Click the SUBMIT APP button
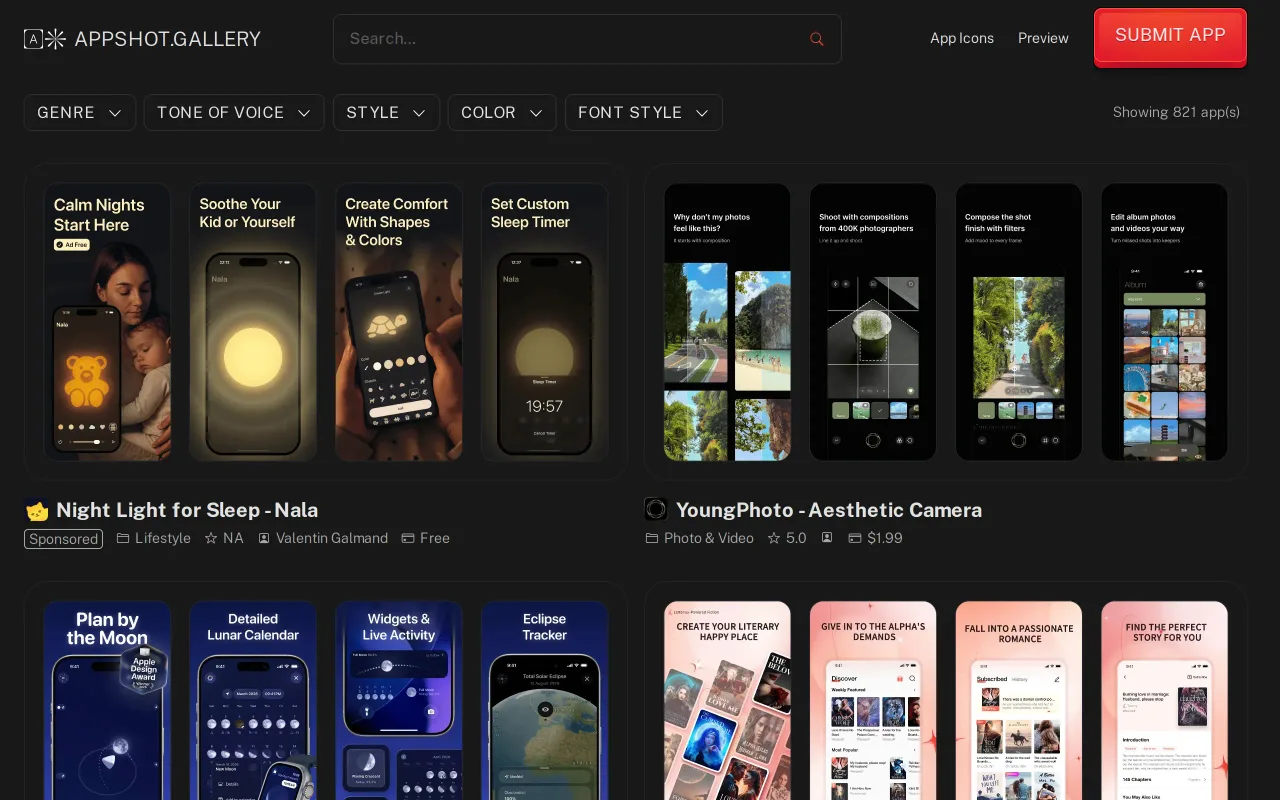 point(1170,36)
